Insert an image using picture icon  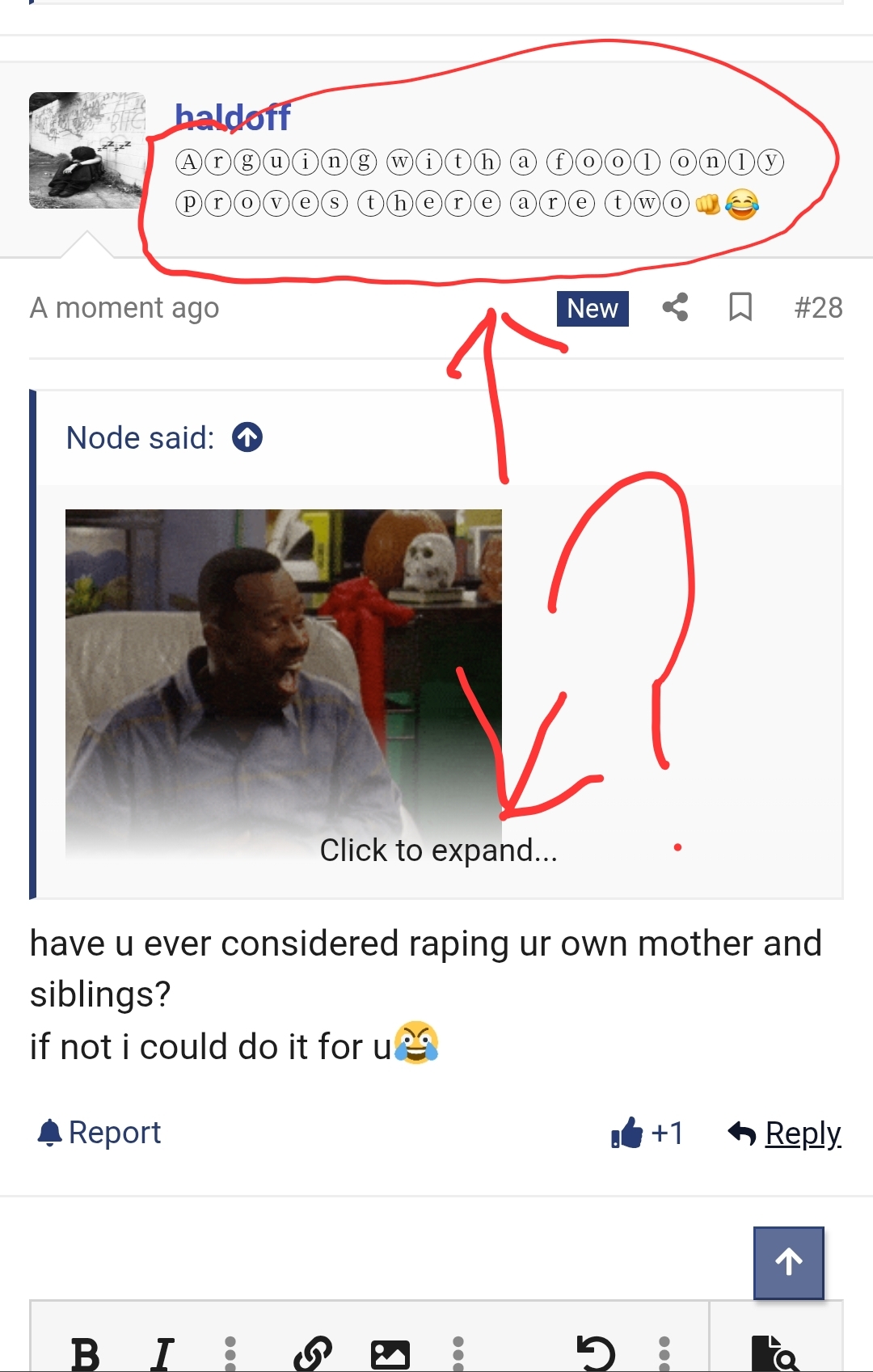point(390,1354)
